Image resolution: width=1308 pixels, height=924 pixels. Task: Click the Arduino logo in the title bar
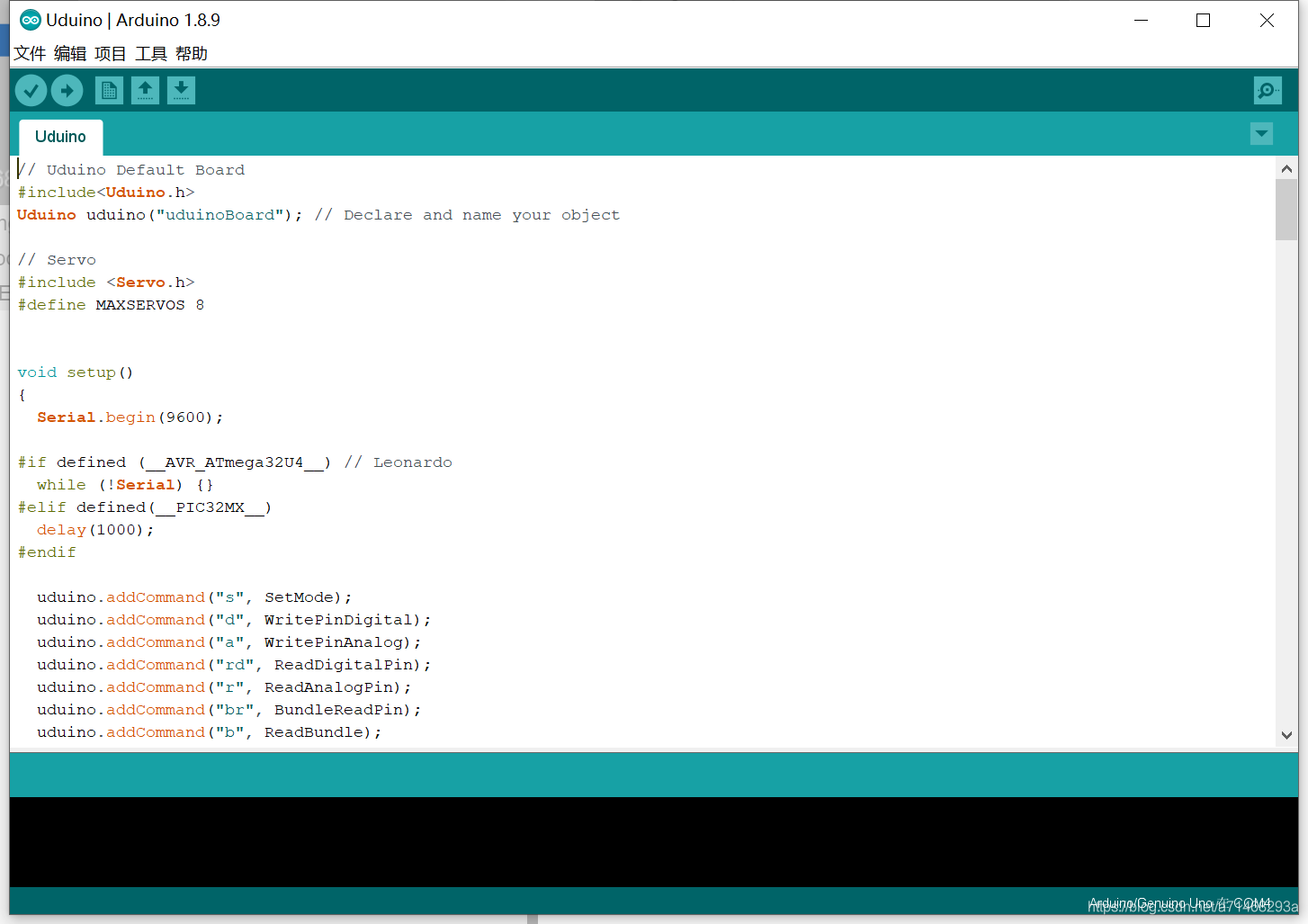30,19
